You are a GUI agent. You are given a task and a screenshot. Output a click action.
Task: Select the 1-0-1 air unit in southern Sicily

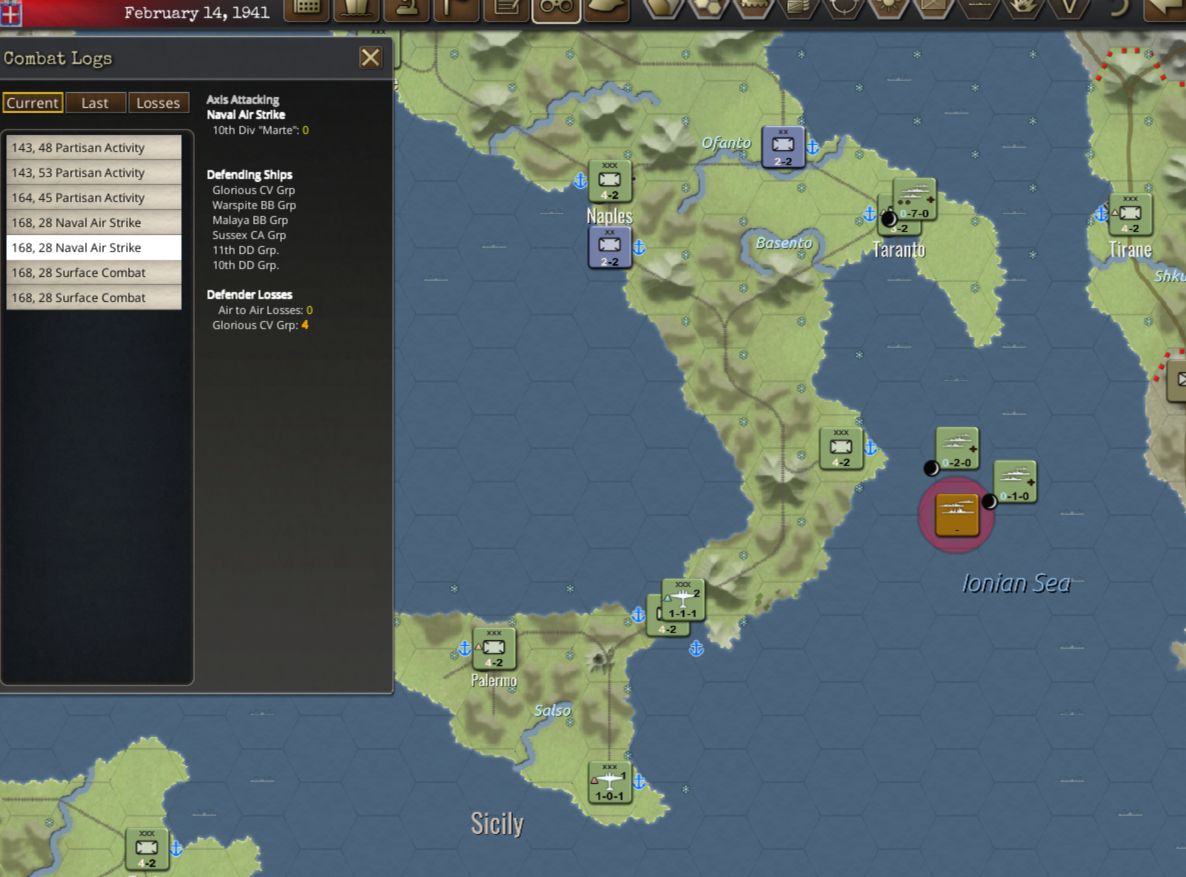point(610,783)
